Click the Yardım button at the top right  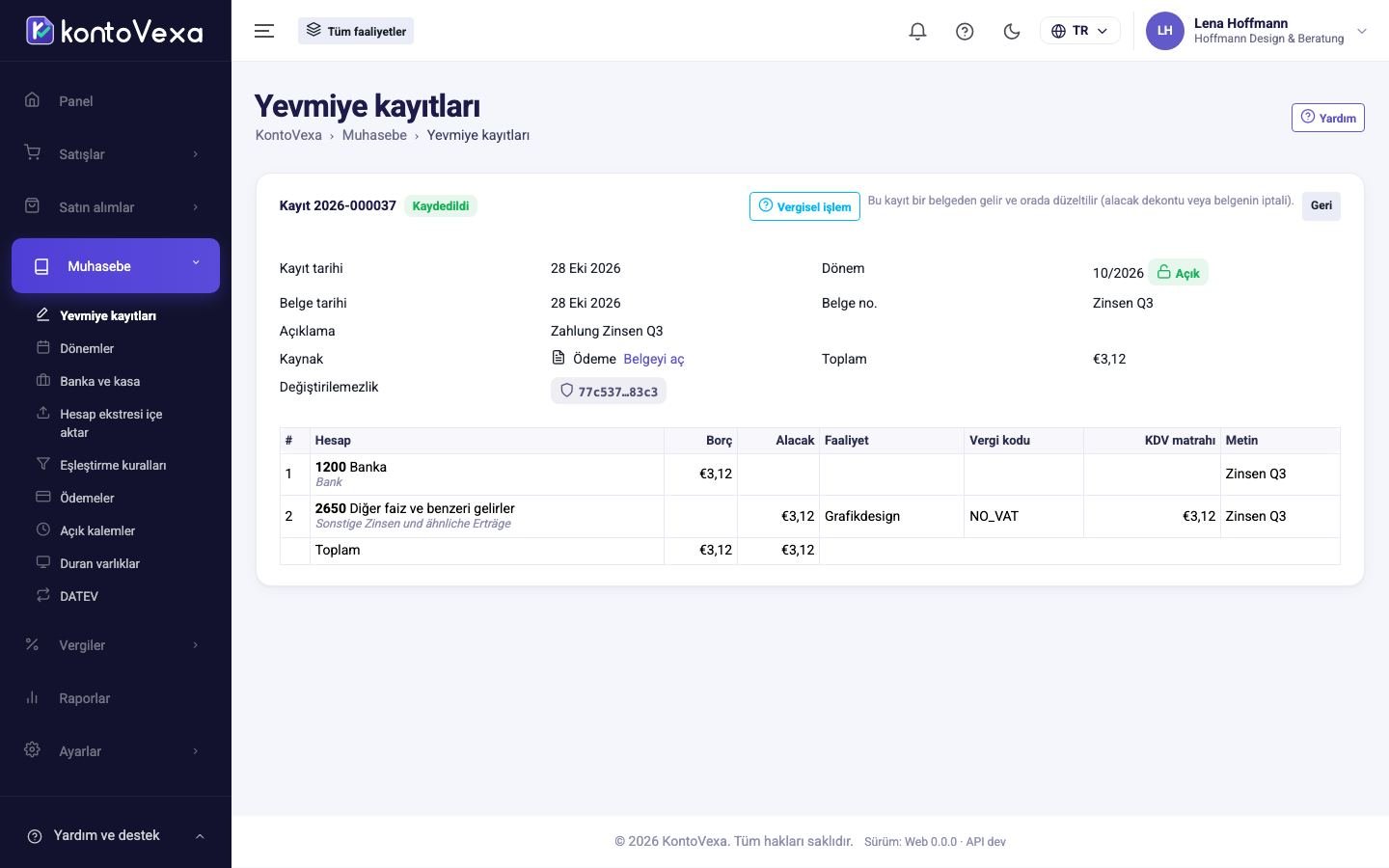click(1327, 118)
